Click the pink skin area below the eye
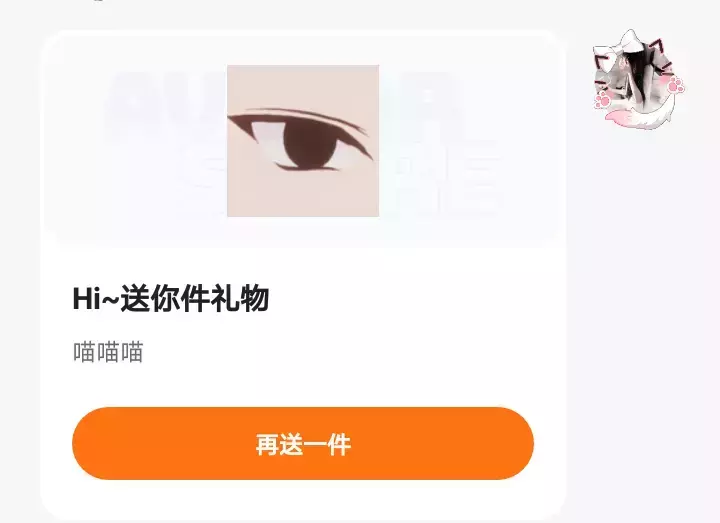This screenshot has width=720, height=523. (303, 193)
